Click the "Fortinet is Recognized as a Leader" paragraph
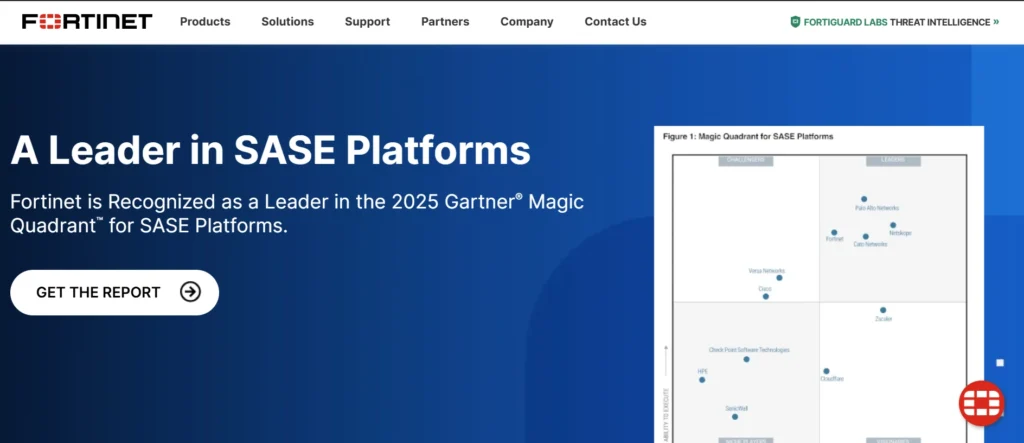 (x=297, y=214)
